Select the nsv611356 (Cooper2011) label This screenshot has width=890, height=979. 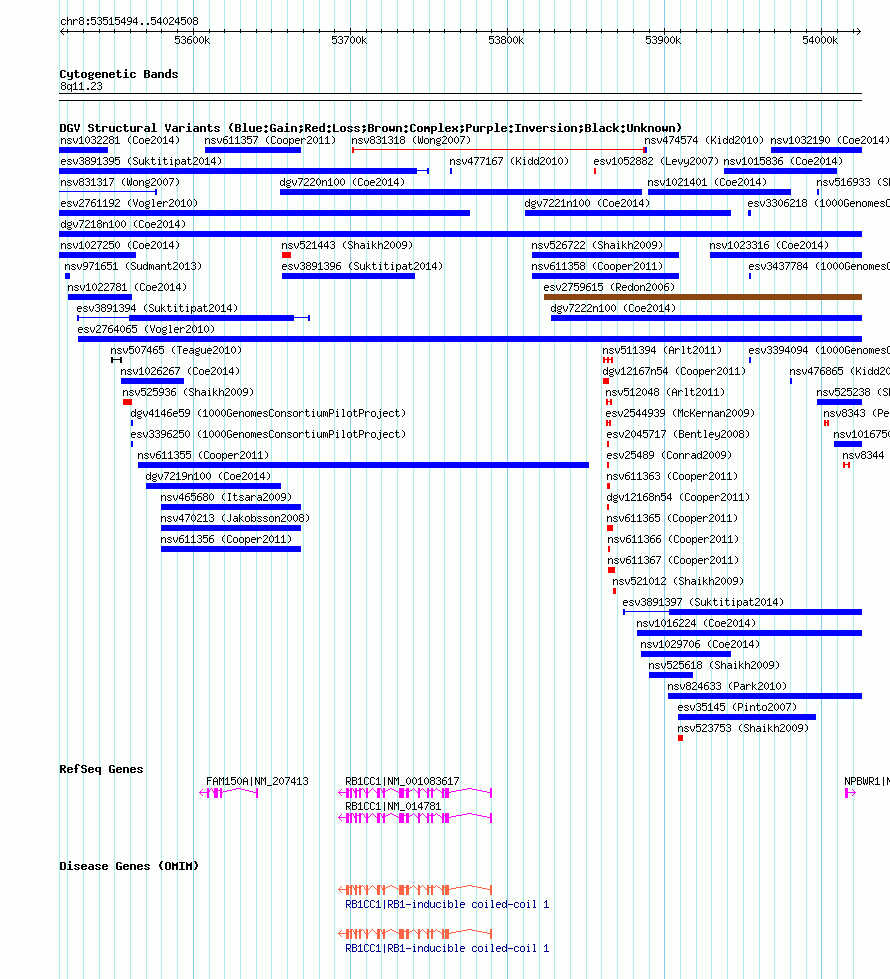point(226,539)
